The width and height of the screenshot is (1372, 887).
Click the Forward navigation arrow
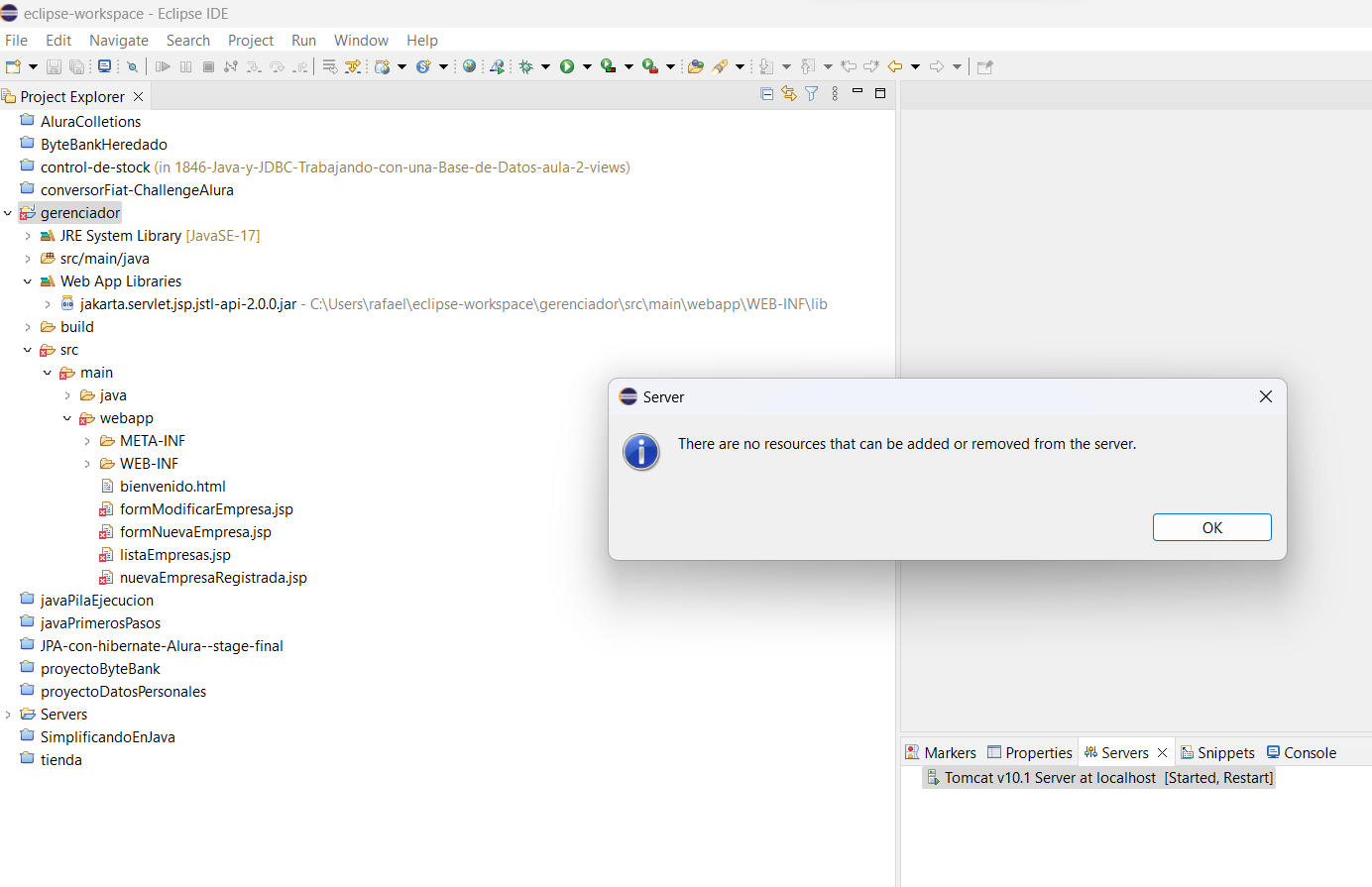(x=937, y=66)
